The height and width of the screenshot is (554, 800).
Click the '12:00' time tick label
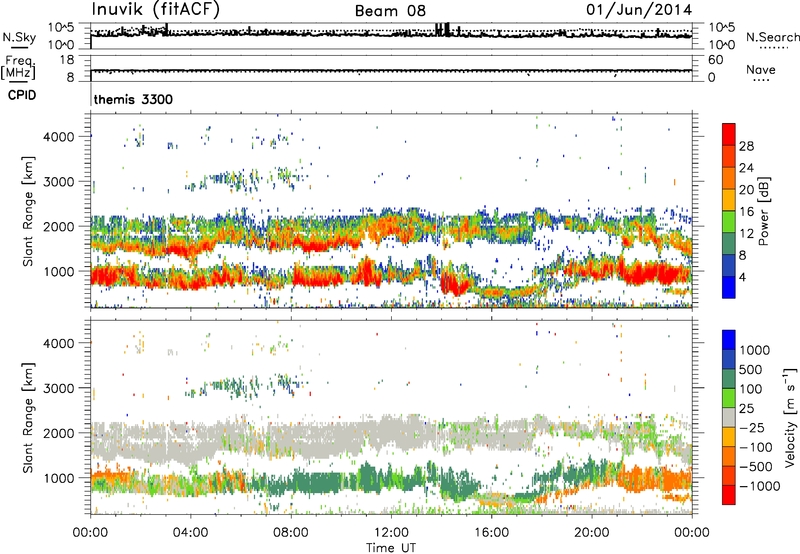click(x=391, y=533)
